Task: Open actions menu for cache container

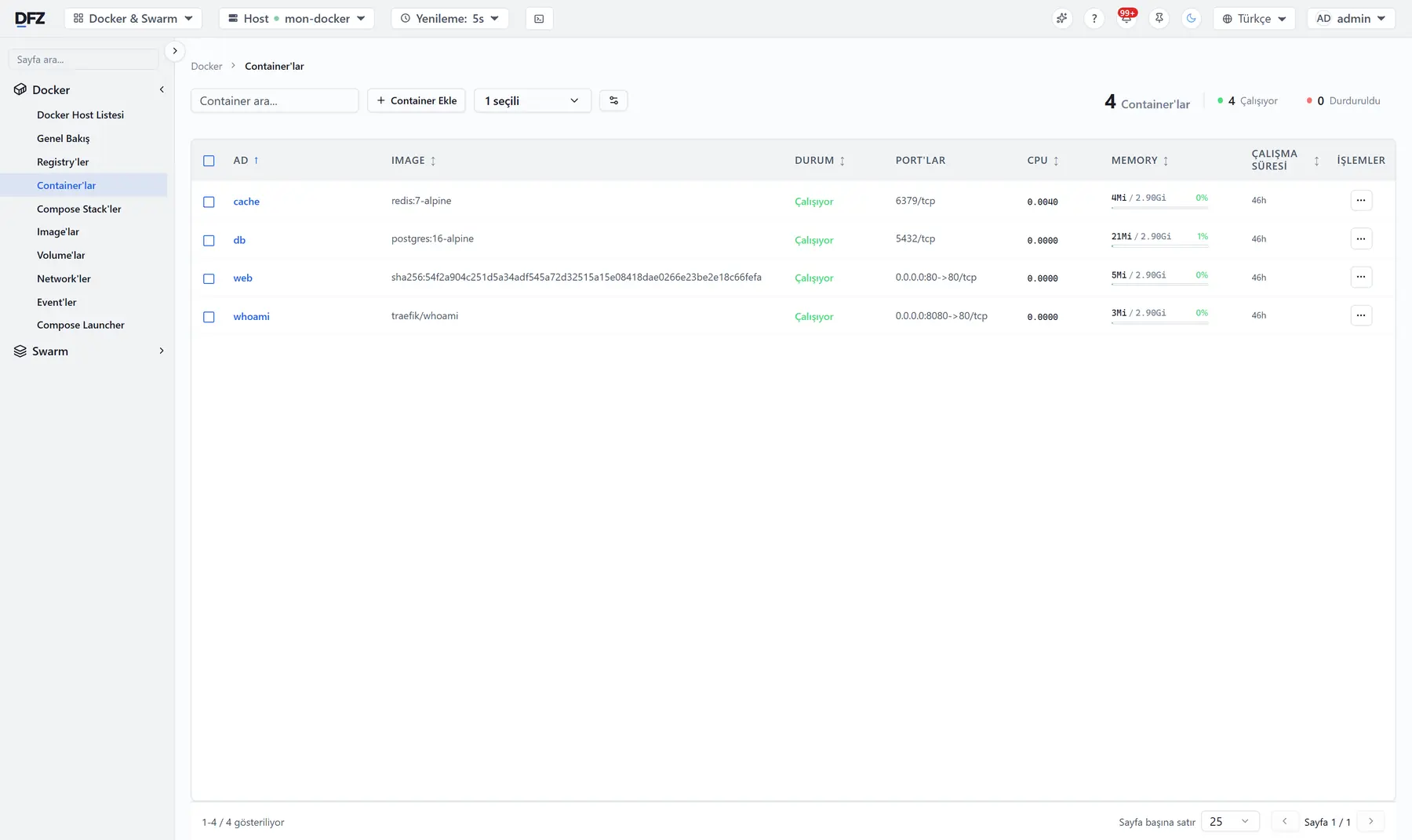Action: pos(1361,200)
